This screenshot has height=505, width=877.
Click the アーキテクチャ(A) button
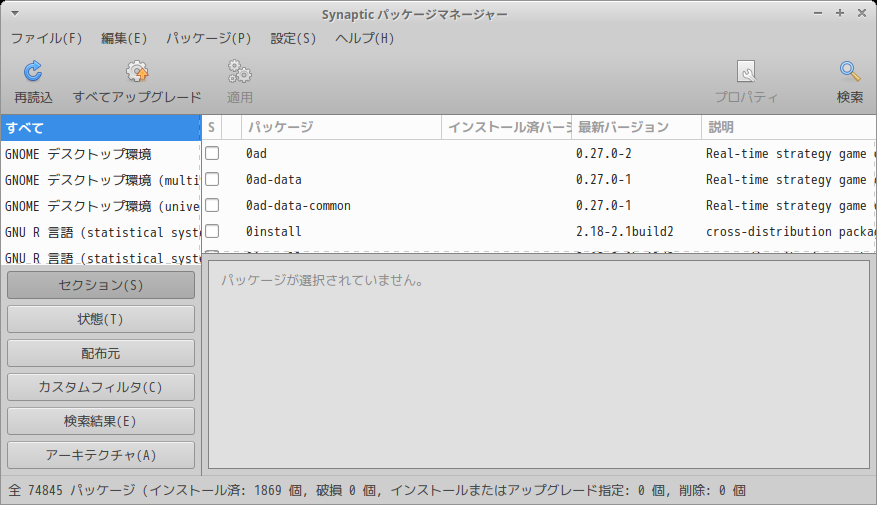pyautogui.click(x=101, y=455)
